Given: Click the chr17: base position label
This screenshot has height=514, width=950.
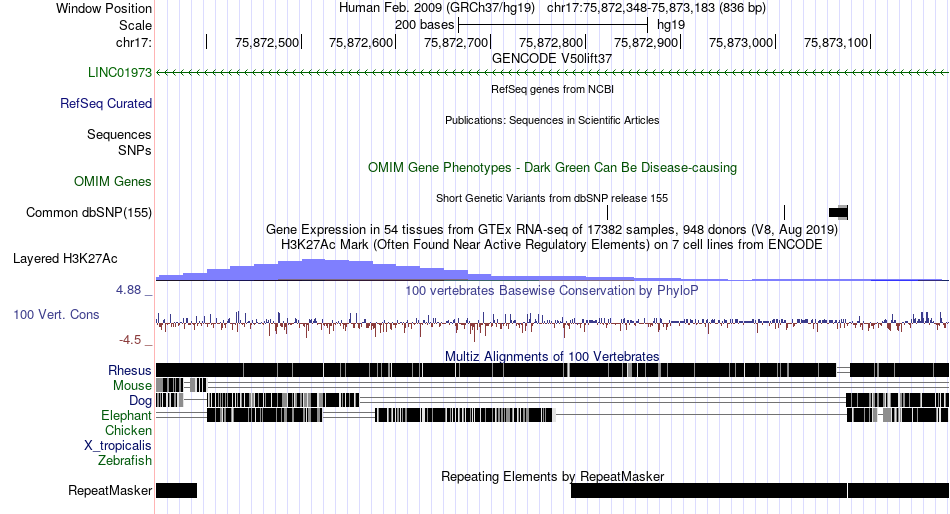Looking at the screenshot, I should (133, 42).
